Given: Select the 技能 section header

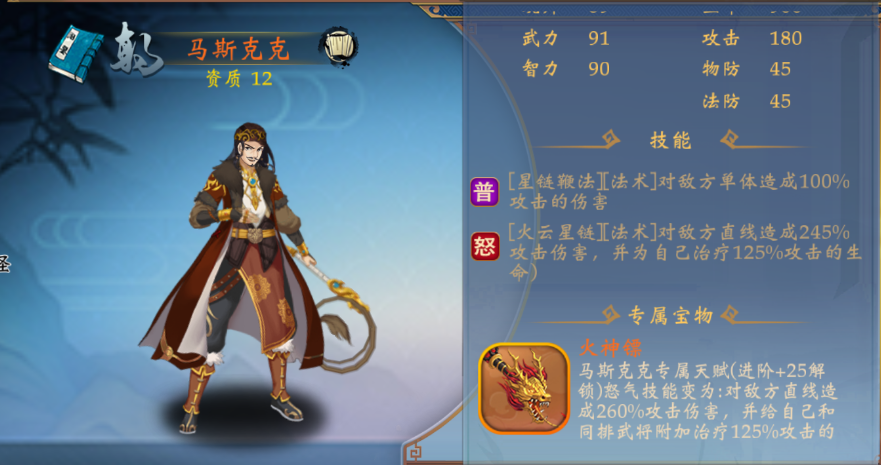Looking at the screenshot, I should click(x=670, y=140).
